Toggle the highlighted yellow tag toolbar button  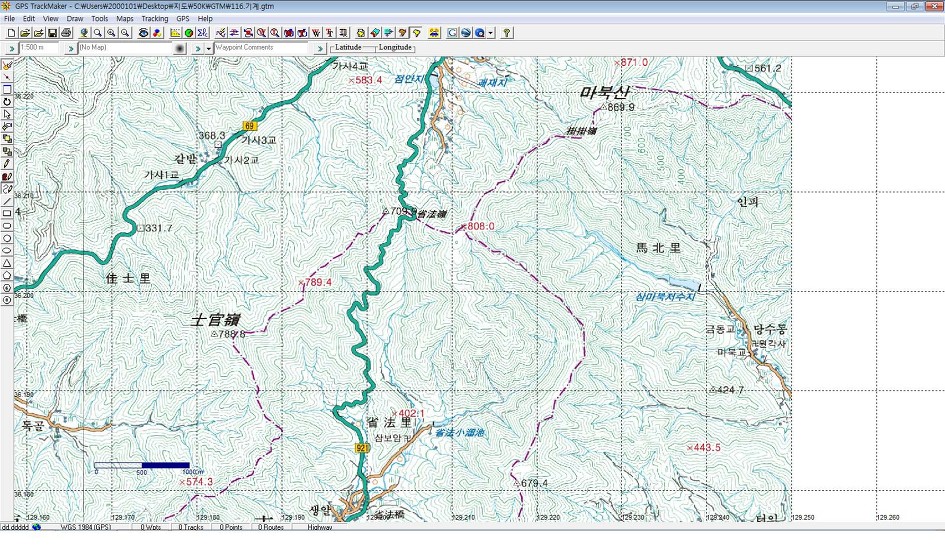pos(416,33)
